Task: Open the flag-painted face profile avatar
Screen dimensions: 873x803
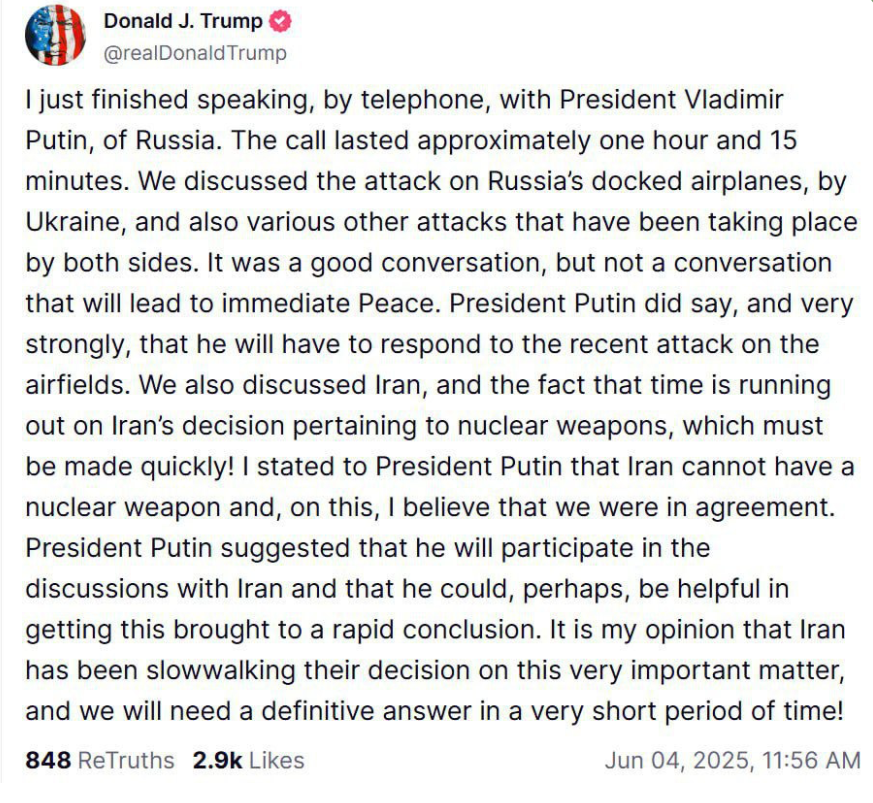Action: (x=55, y=36)
